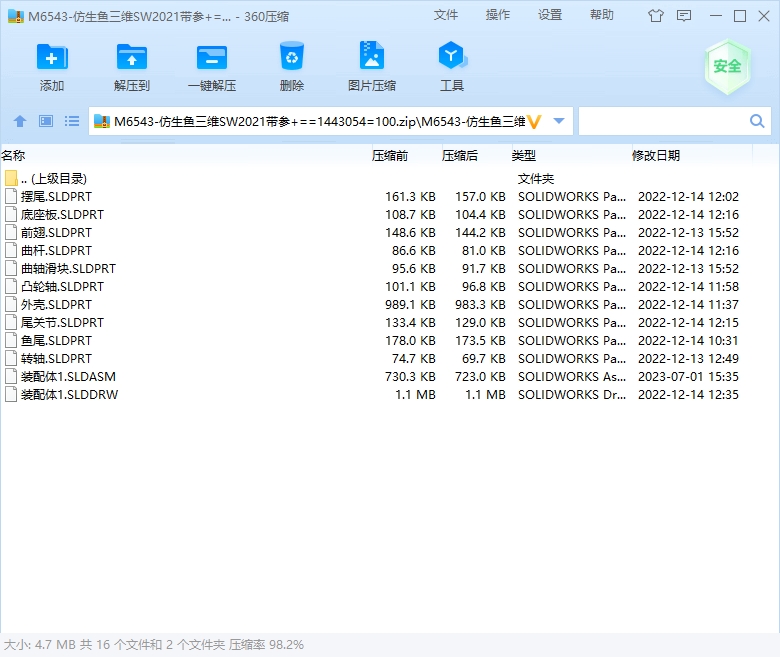Go up one directory level arrow
The height and width of the screenshot is (657, 780).
(x=20, y=121)
